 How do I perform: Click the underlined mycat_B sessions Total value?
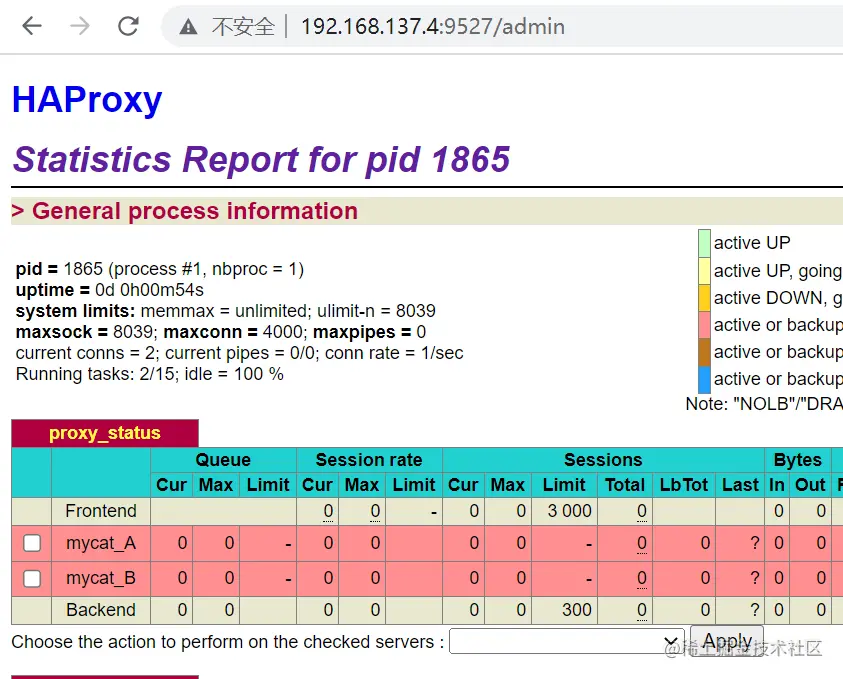pyautogui.click(x=641, y=578)
